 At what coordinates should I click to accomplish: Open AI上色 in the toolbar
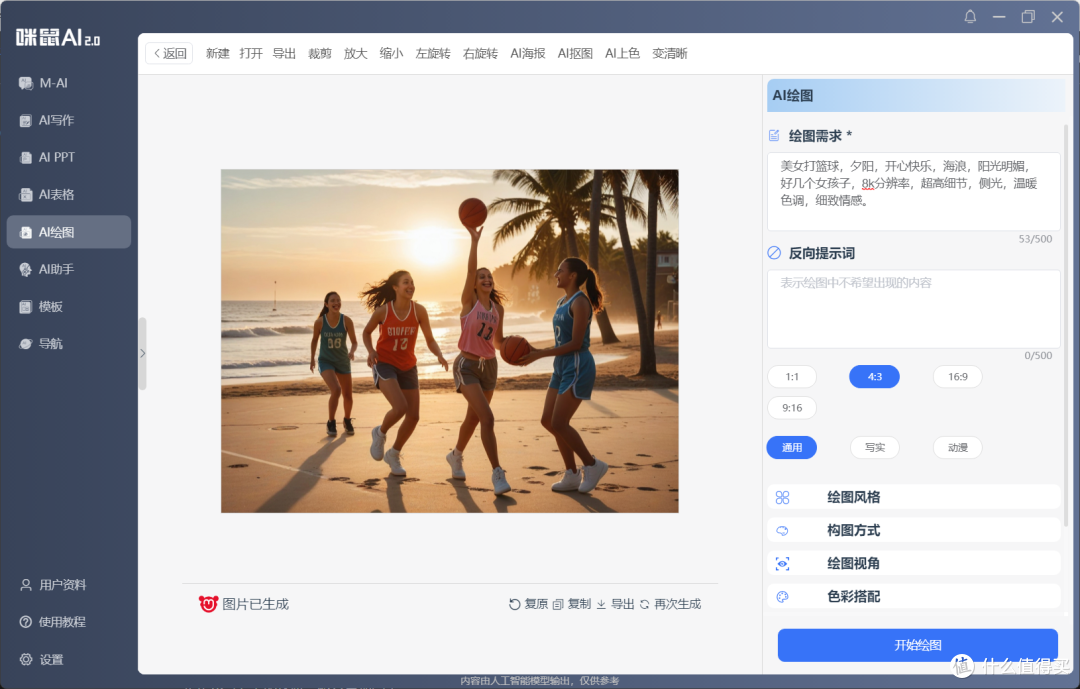623,54
